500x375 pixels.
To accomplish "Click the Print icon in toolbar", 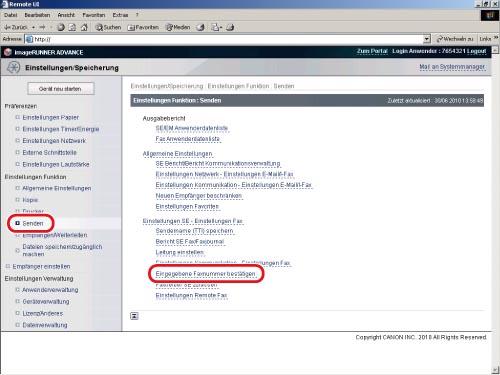I will point(230,27).
